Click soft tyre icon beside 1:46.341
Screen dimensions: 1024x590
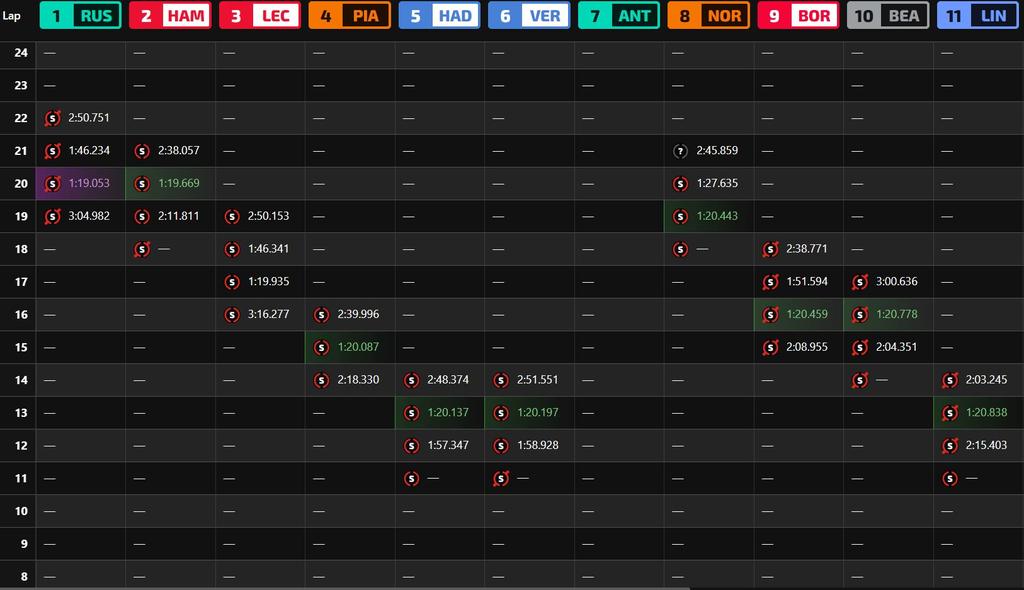point(232,249)
